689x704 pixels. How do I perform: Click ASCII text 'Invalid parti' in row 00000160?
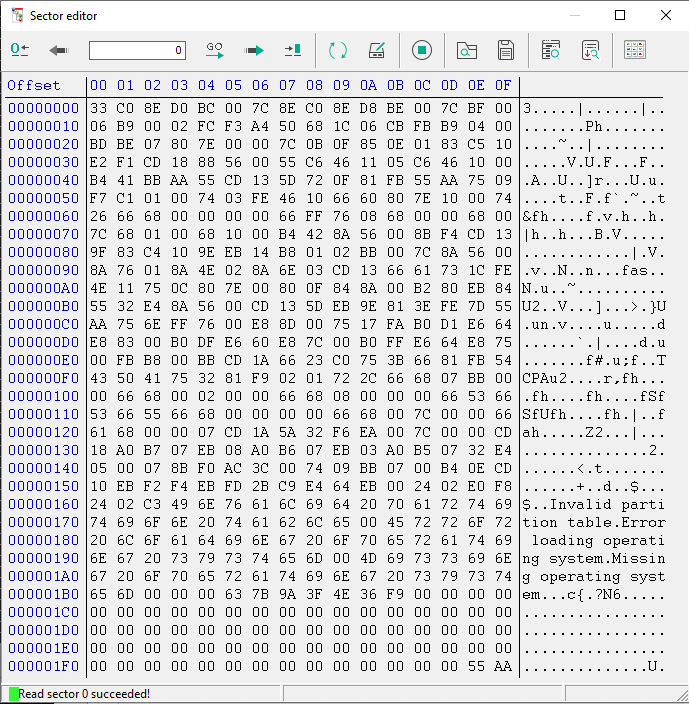(607, 505)
